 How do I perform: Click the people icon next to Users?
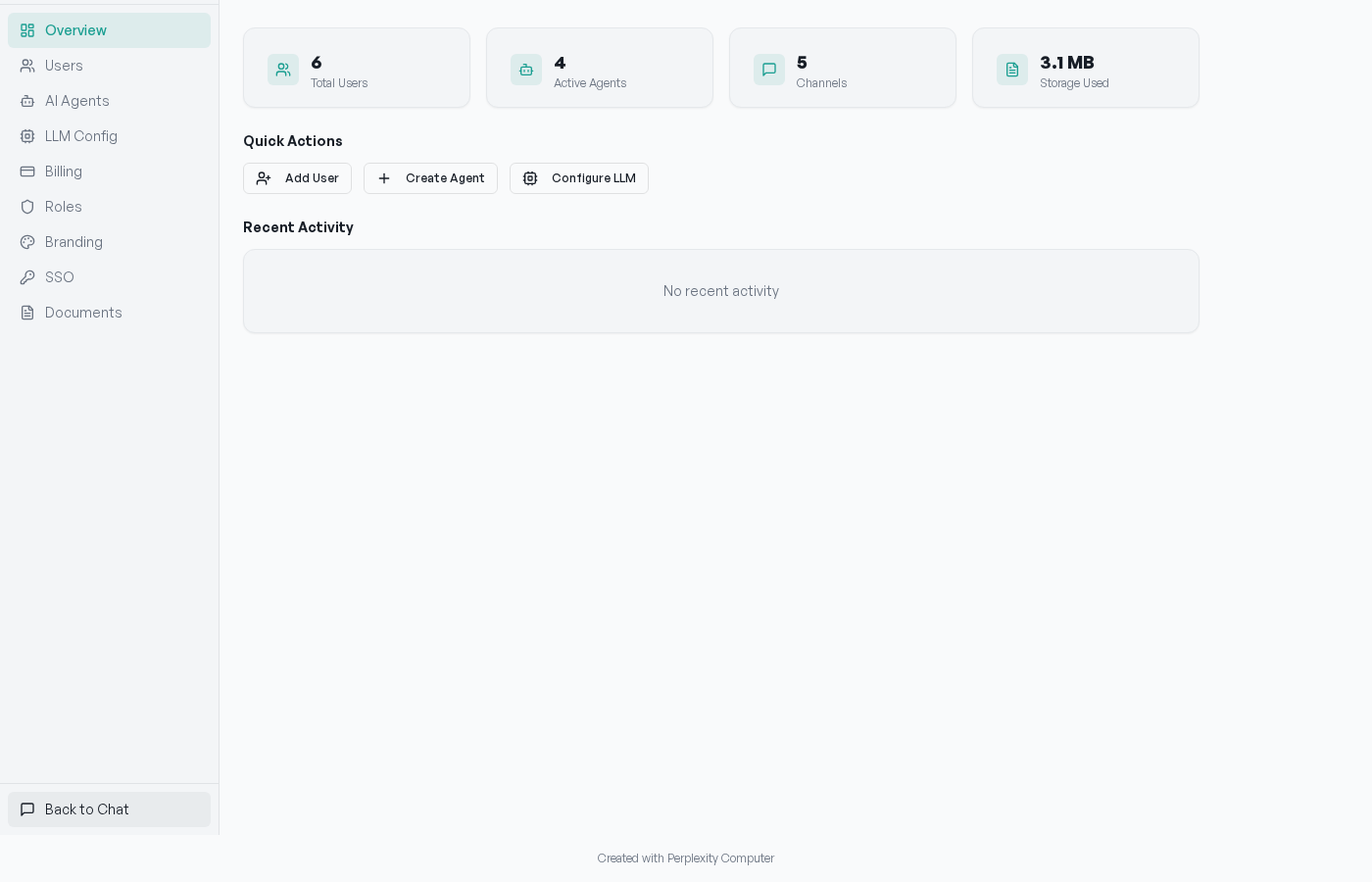click(x=28, y=66)
